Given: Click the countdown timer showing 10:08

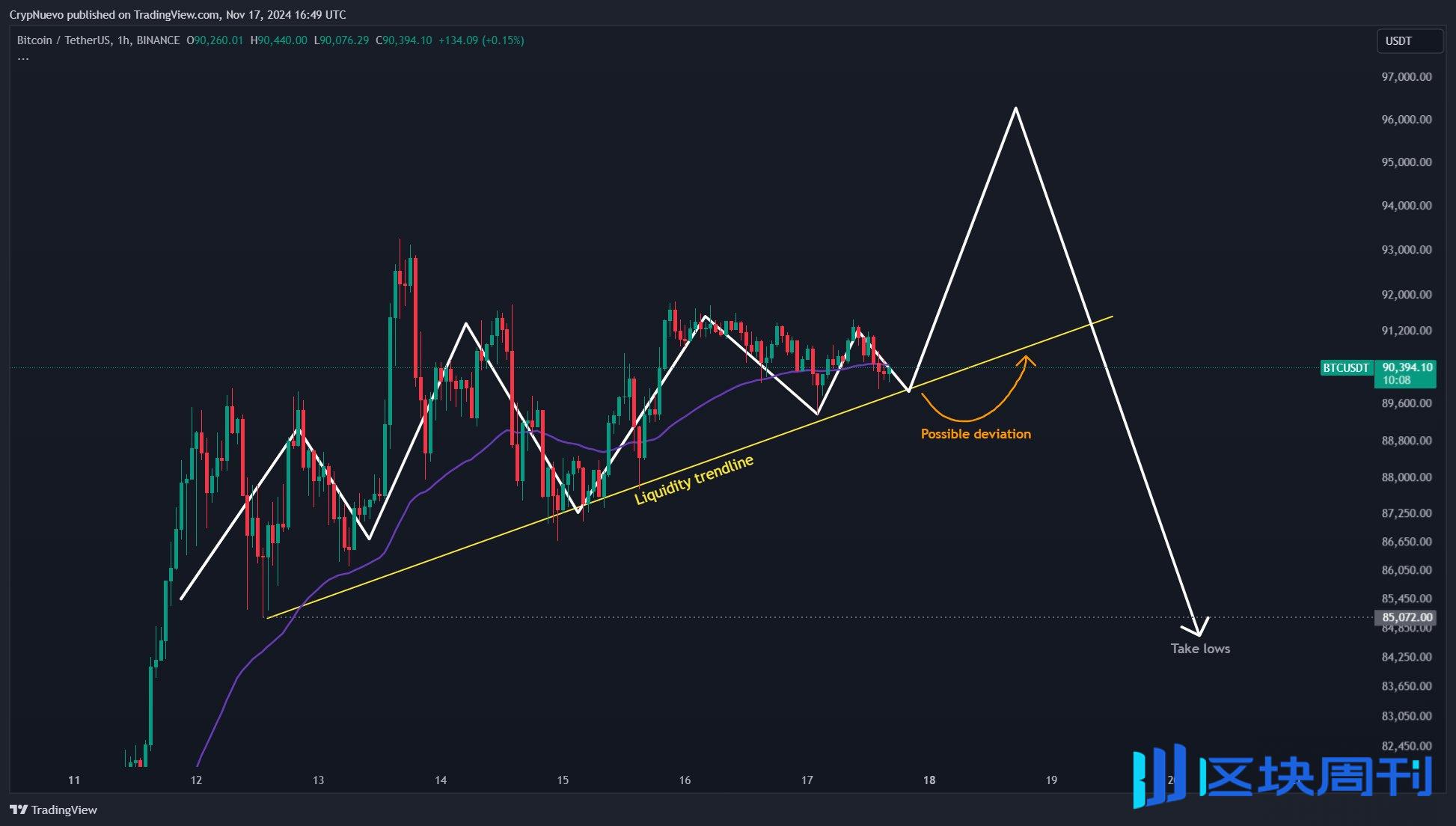Looking at the screenshot, I should [x=1398, y=379].
